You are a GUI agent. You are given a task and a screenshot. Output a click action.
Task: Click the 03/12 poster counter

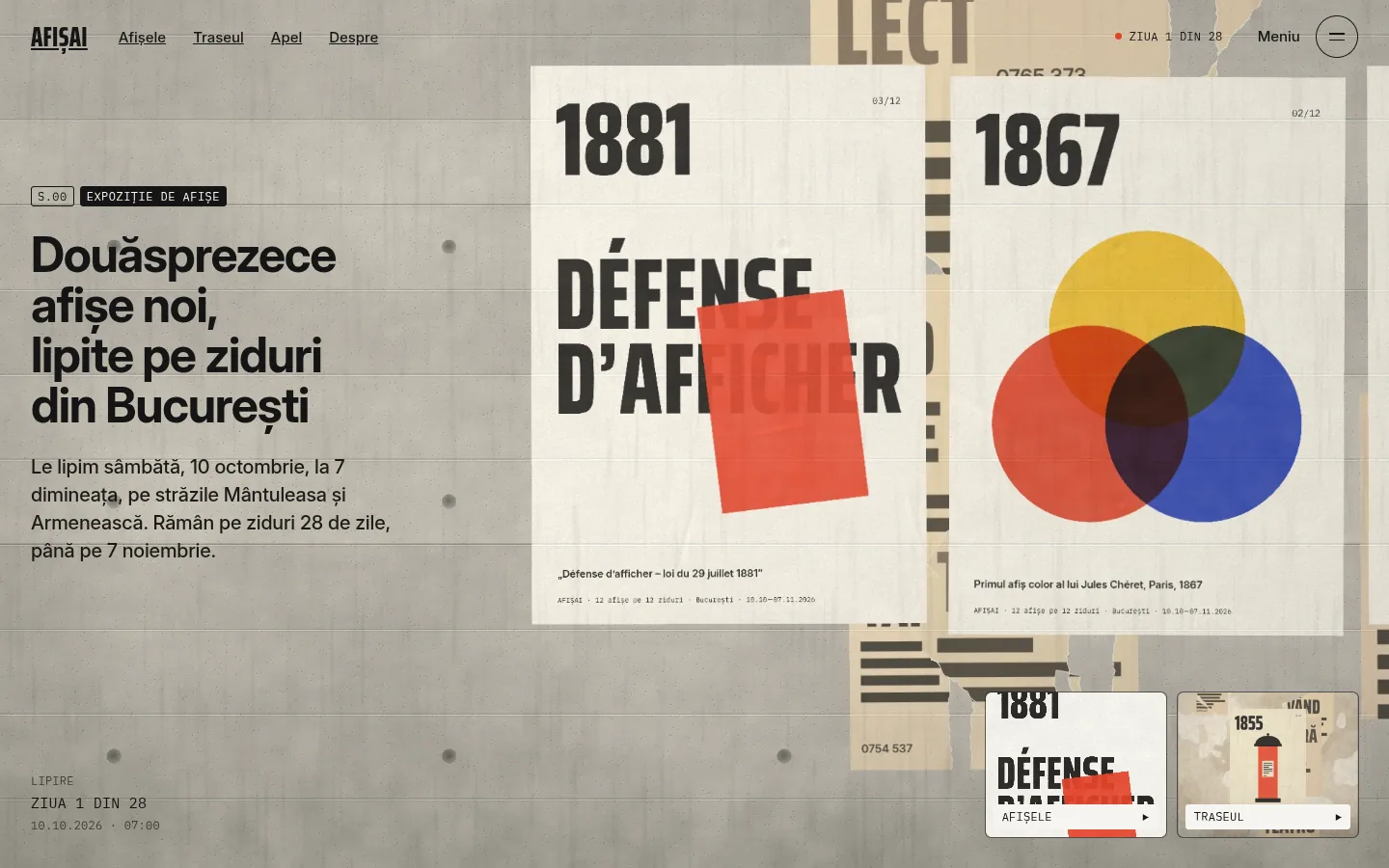[x=886, y=101]
